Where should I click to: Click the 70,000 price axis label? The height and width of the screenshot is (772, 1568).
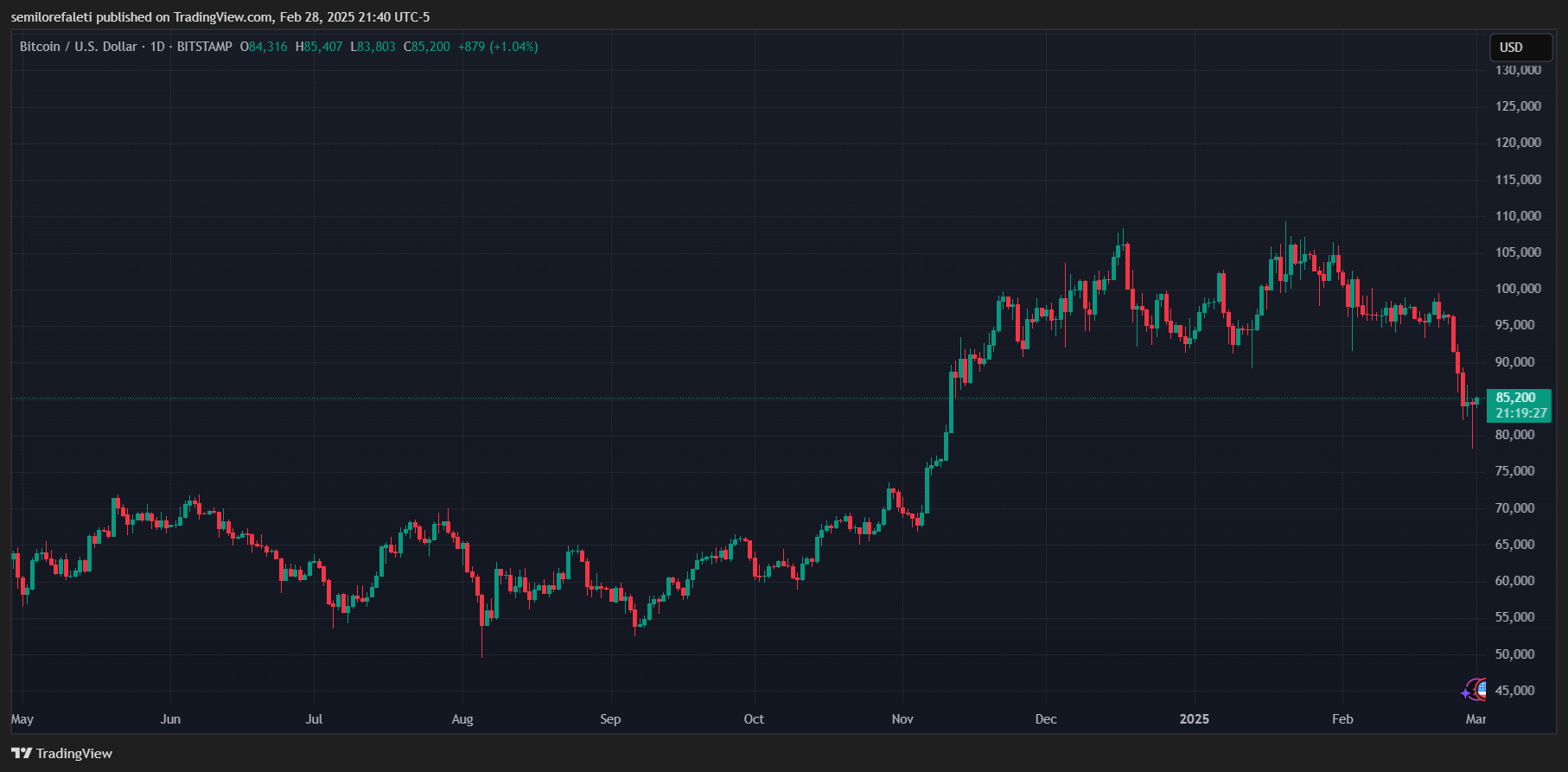1515,508
